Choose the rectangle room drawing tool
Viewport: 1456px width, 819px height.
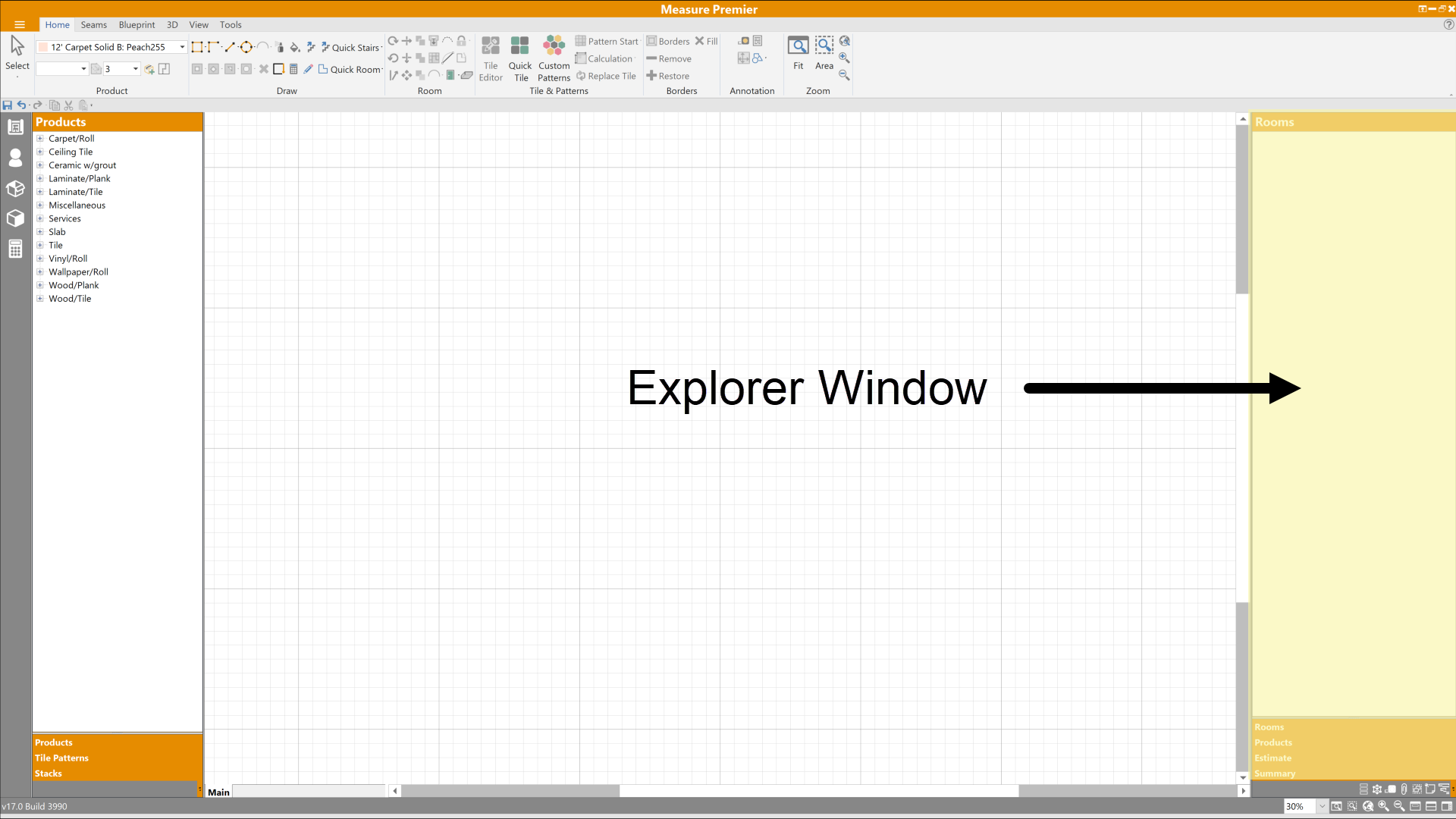197,47
